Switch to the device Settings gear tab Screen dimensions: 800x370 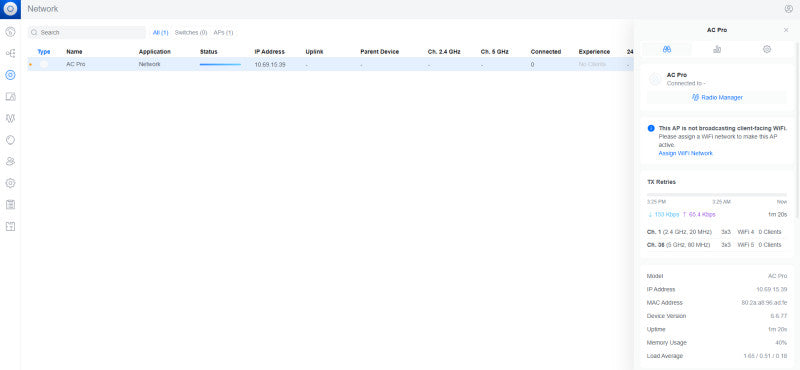pos(766,50)
